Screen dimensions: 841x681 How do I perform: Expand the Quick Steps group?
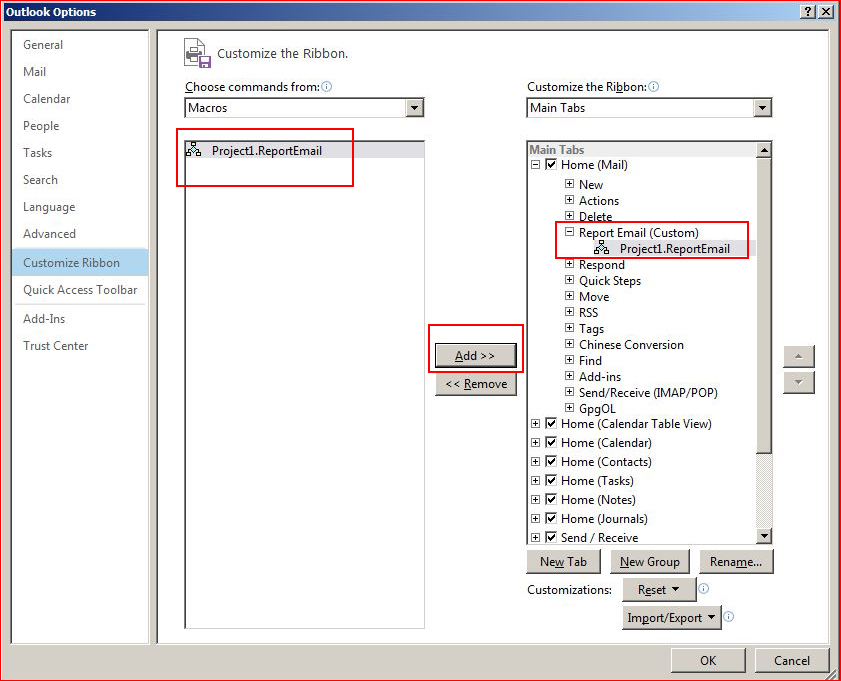point(570,280)
